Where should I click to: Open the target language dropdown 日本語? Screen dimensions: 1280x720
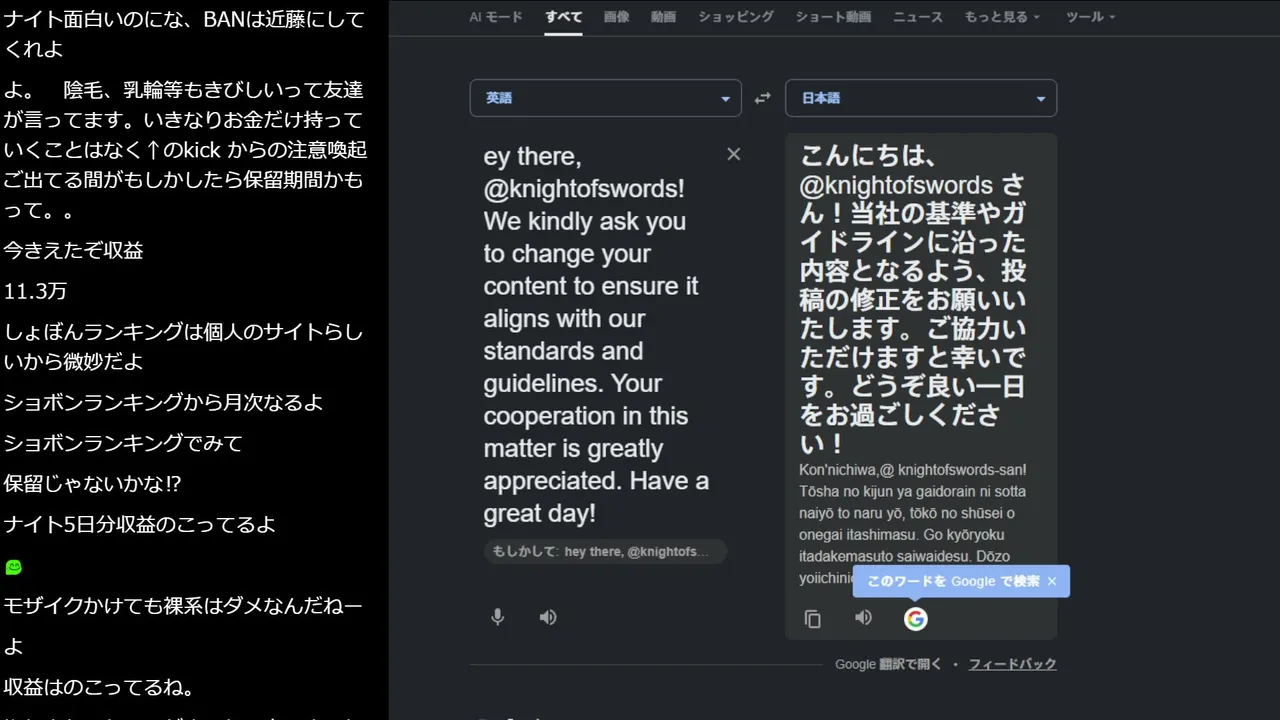point(921,98)
